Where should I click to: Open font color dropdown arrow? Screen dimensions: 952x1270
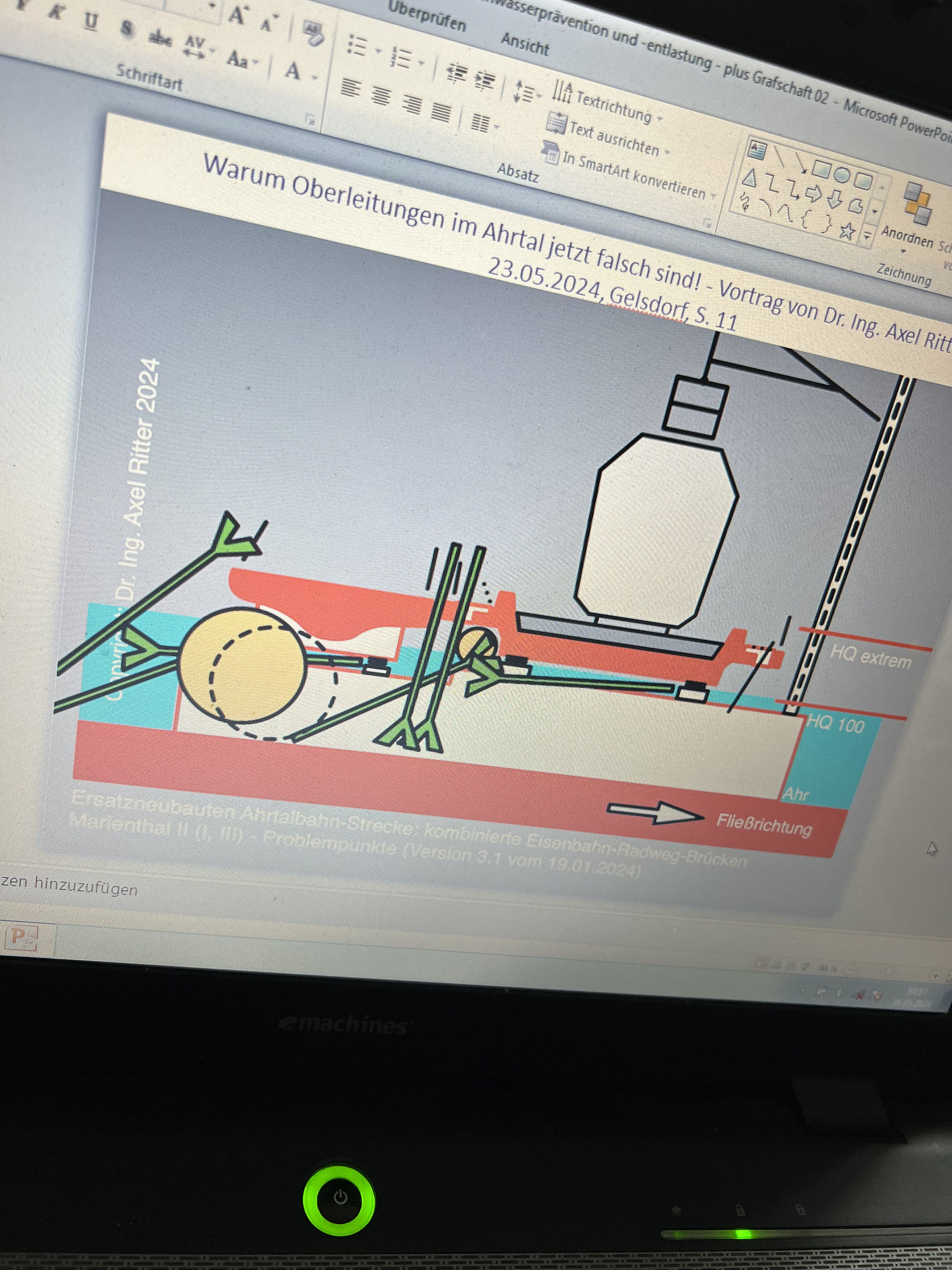[314, 78]
